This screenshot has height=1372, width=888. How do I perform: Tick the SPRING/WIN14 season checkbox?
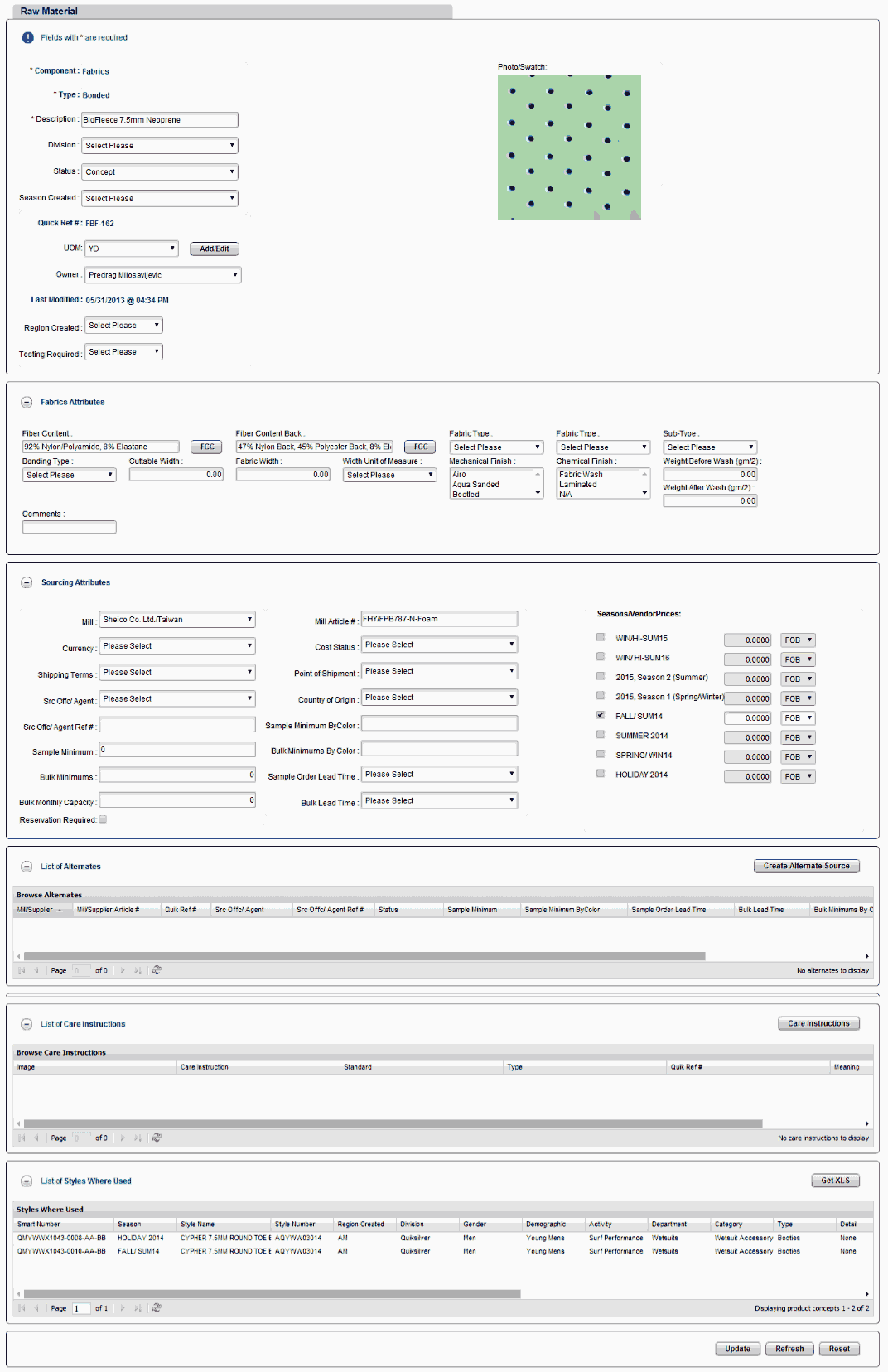pyautogui.click(x=601, y=754)
